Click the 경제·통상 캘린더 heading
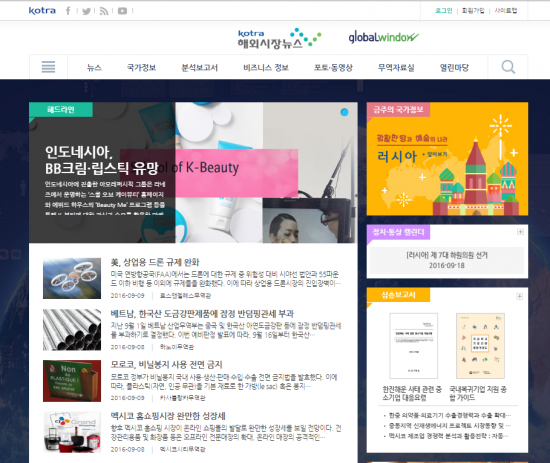 [398, 232]
